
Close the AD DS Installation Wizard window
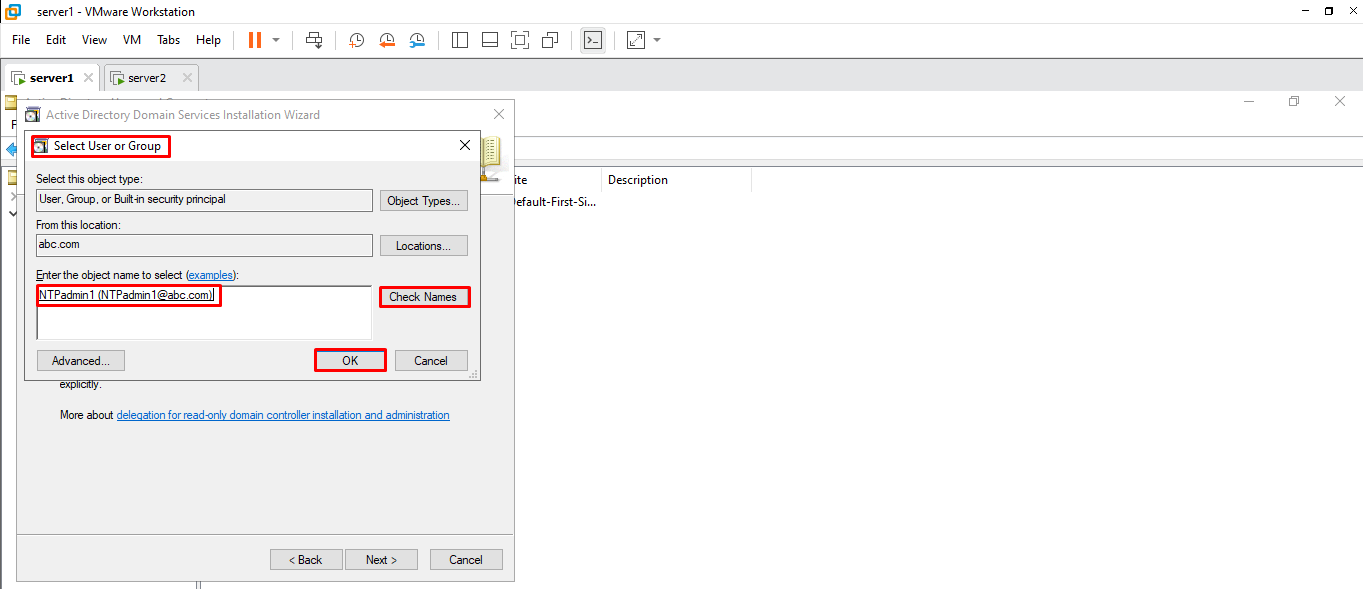pos(499,114)
